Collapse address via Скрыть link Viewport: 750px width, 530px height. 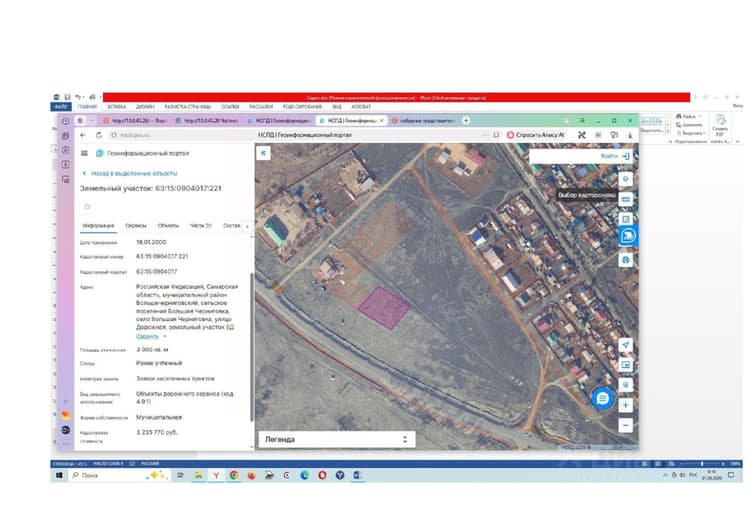pos(147,336)
